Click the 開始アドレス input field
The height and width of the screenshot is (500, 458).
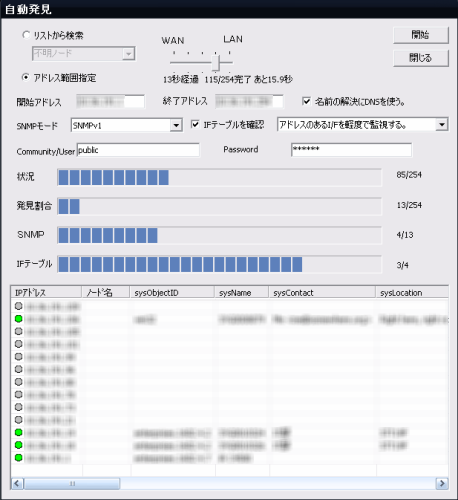(x=110, y=102)
